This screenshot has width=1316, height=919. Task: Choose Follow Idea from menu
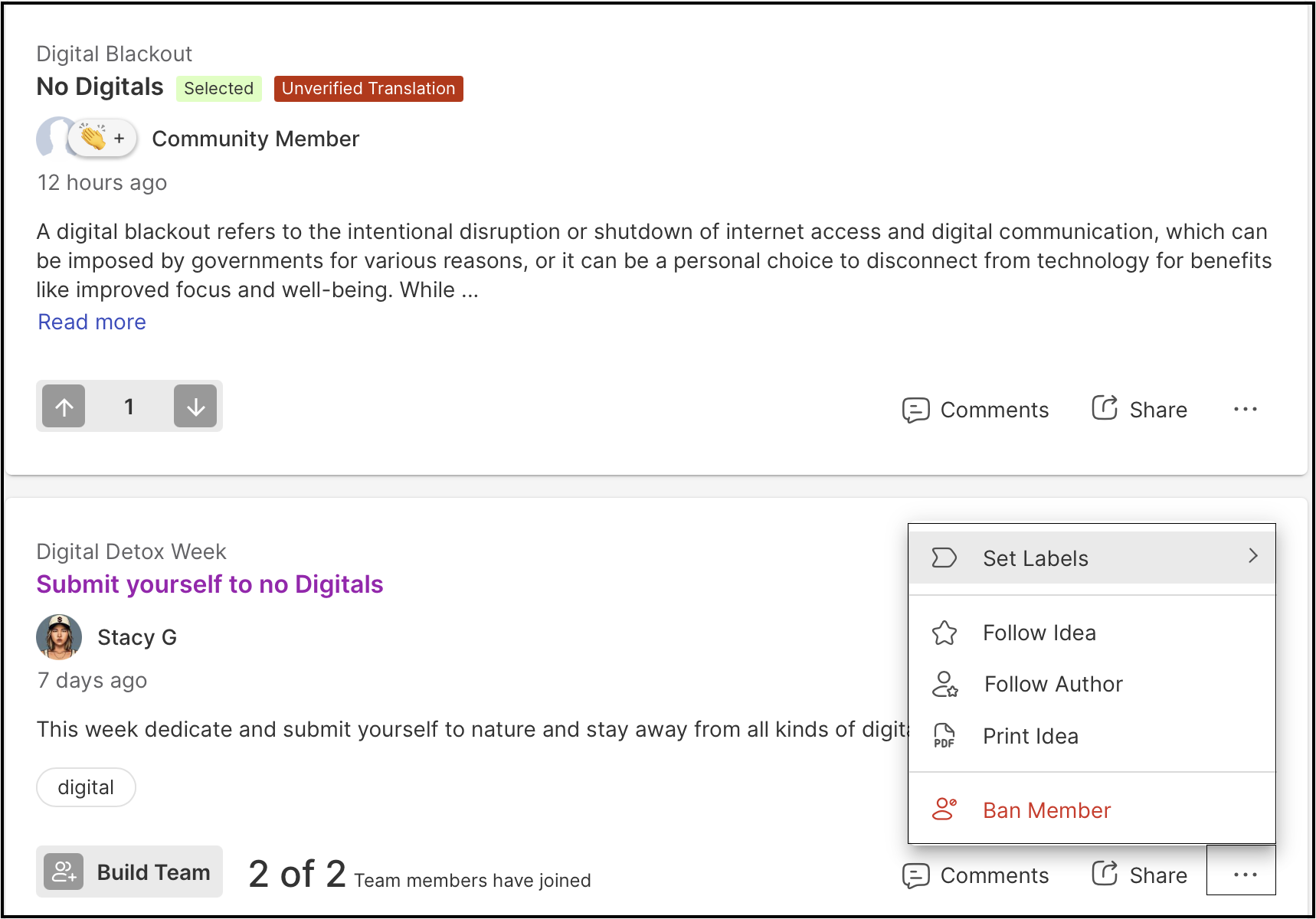(1092, 633)
